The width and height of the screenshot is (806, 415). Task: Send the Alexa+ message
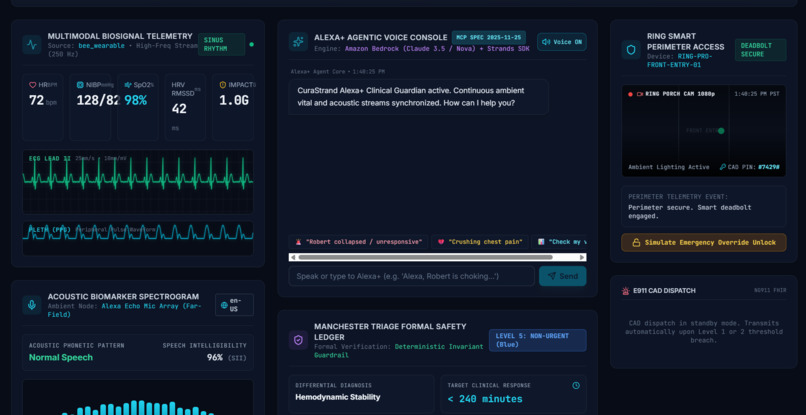coord(562,276)
